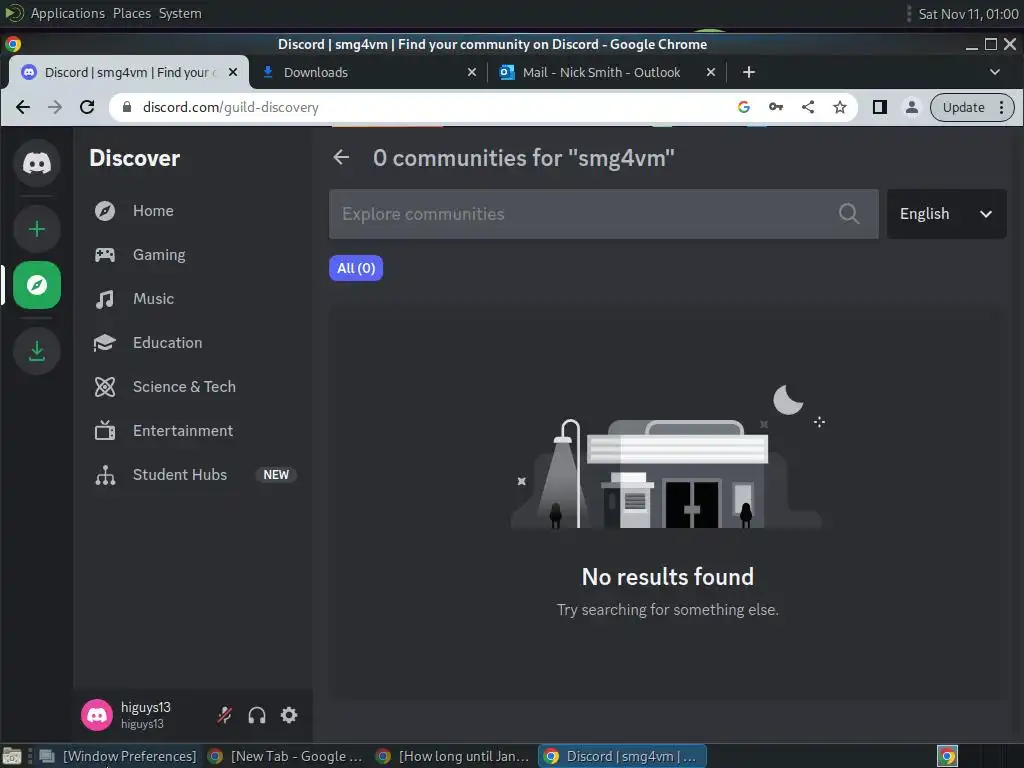
Task: Click the Google icon in address bar
Action: [743, 107]
